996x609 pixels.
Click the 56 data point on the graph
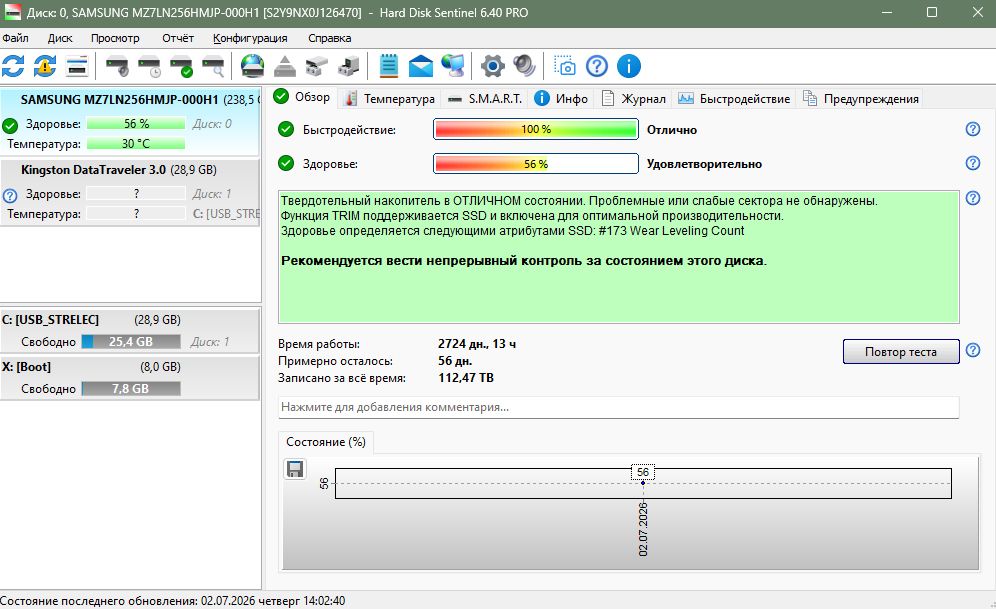(x=643, y=483)
